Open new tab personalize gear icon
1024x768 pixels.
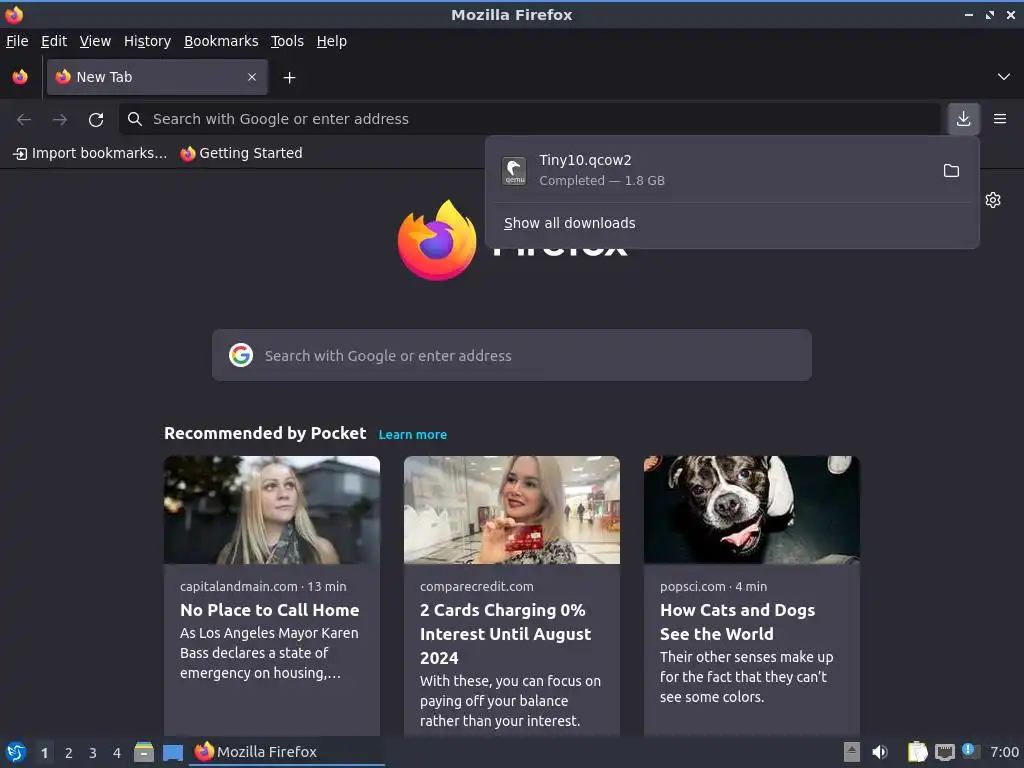click(993, 200)
